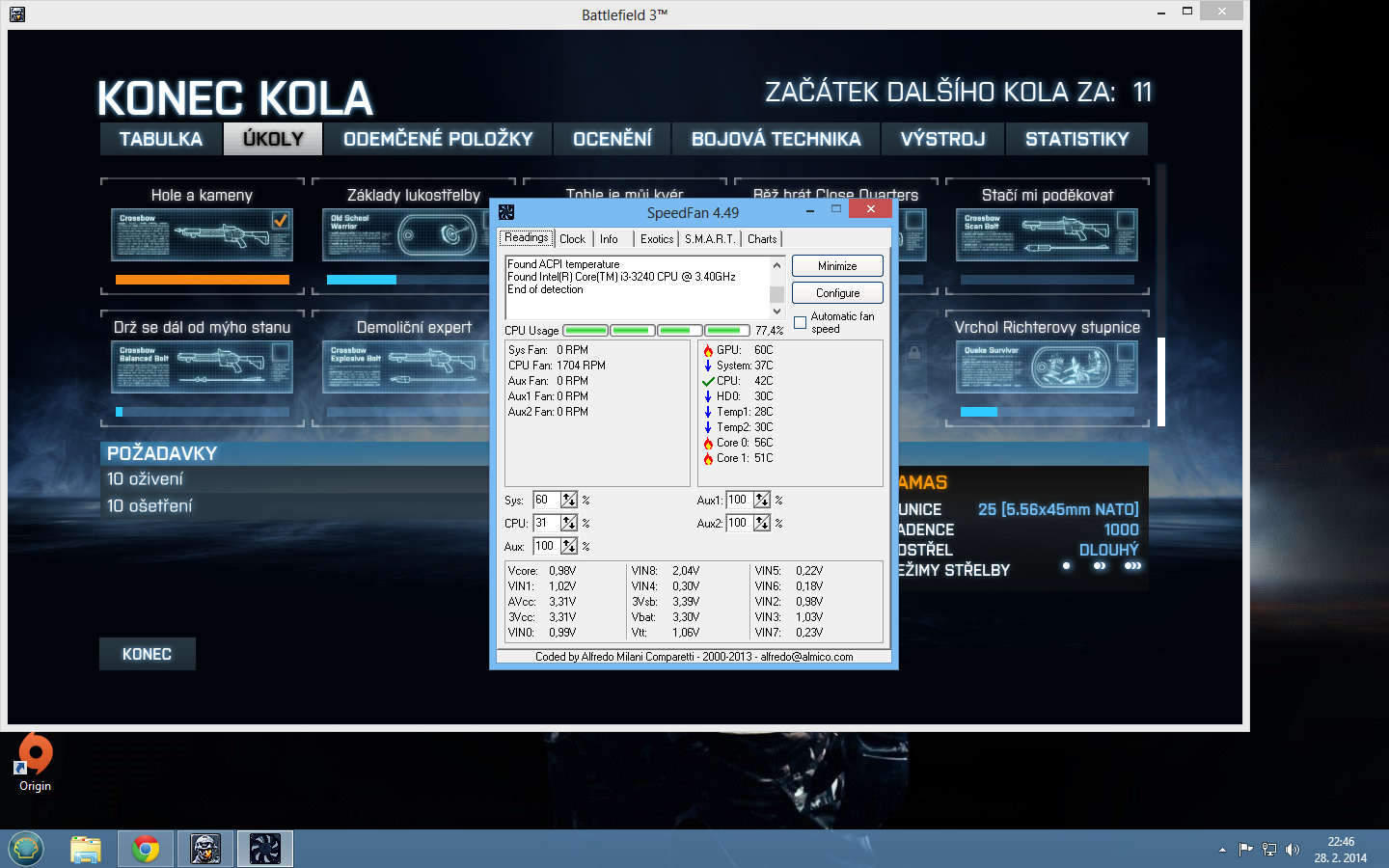Open SpeedFan Exotics tab
Screen dimensions: 1389x868
657,238
